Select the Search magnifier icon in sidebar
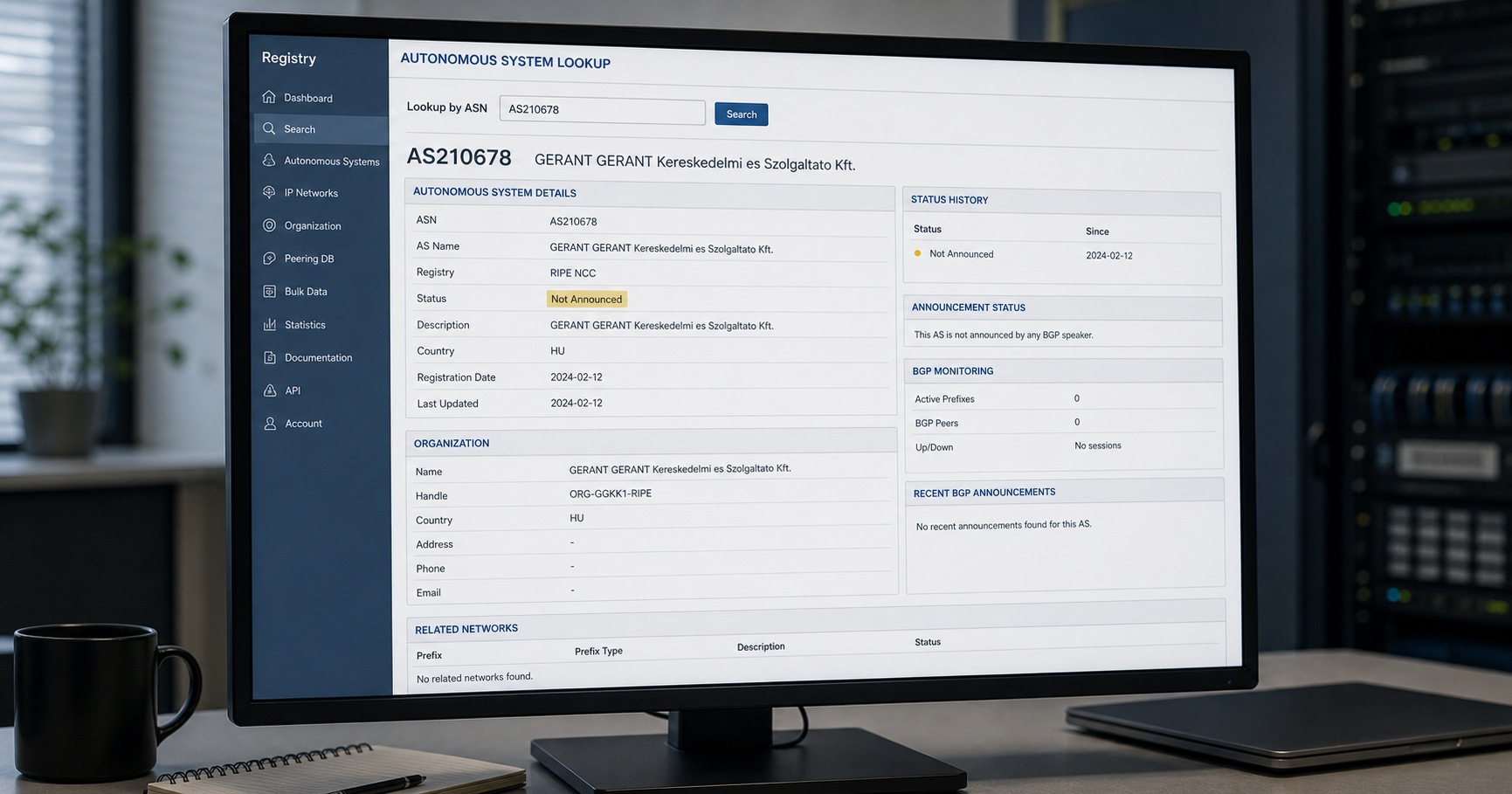 (269, 128)
